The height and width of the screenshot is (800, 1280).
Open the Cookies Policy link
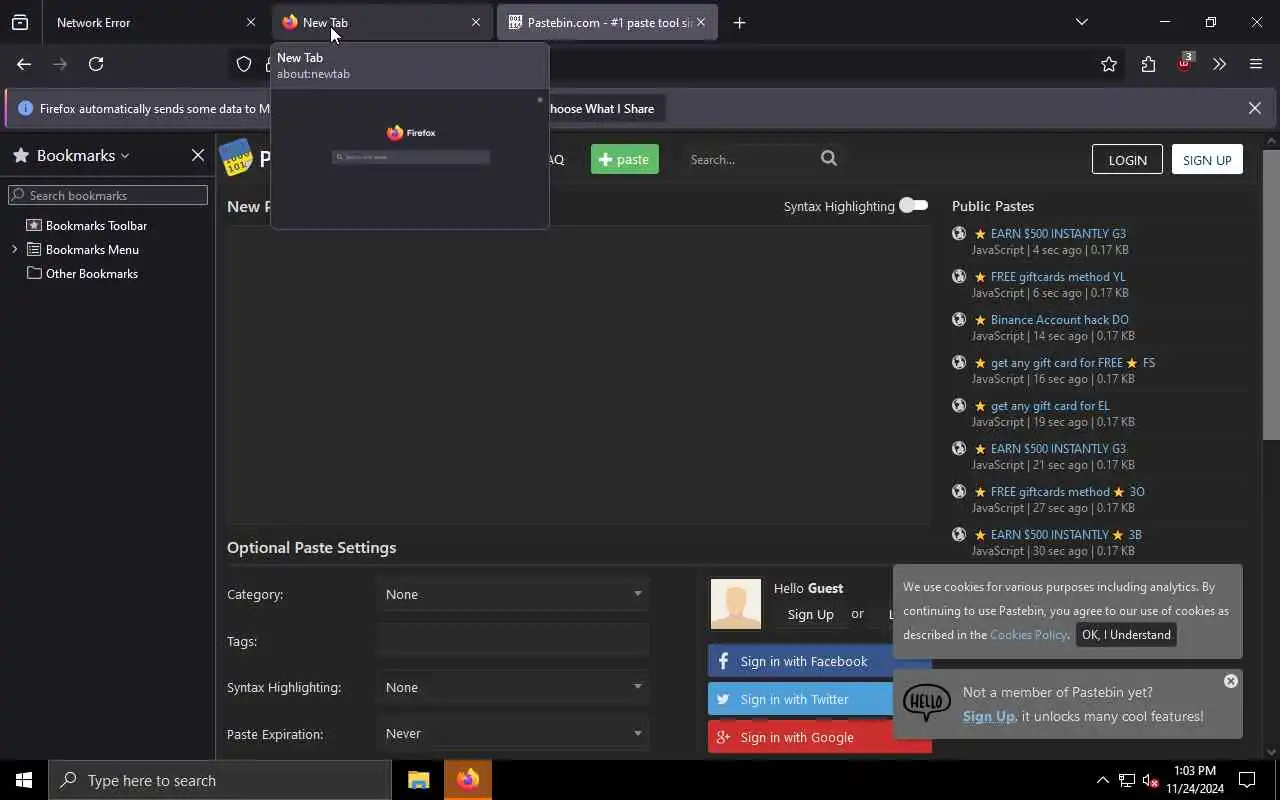click(x=1028, y=635)
